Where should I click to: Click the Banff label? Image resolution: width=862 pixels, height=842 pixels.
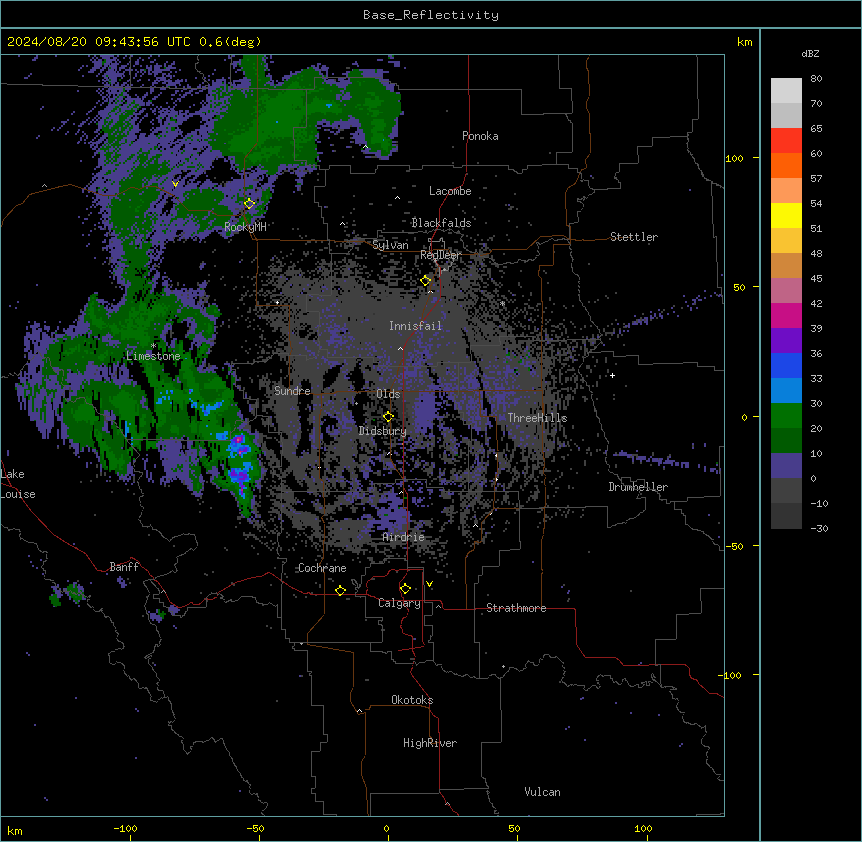point(124,567)
